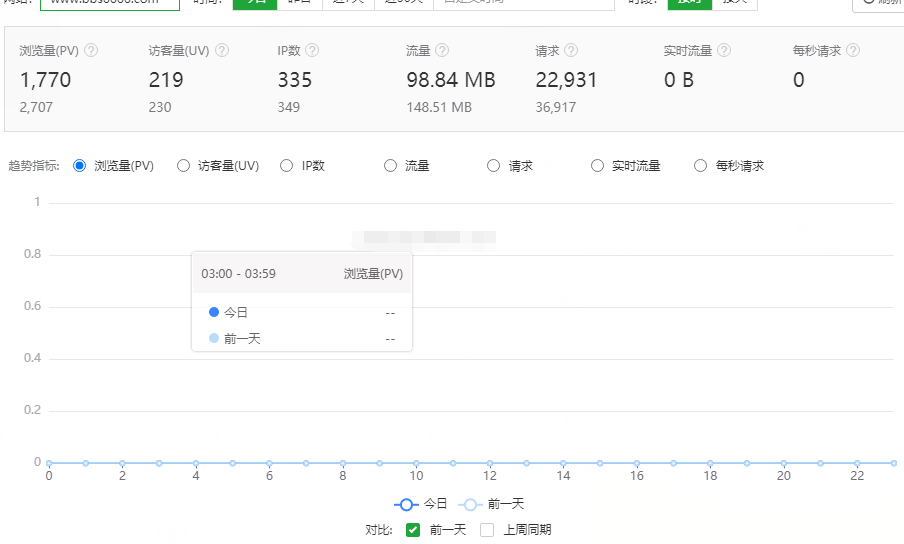Click the traffic value 98.84 MB

pos(451,80)
